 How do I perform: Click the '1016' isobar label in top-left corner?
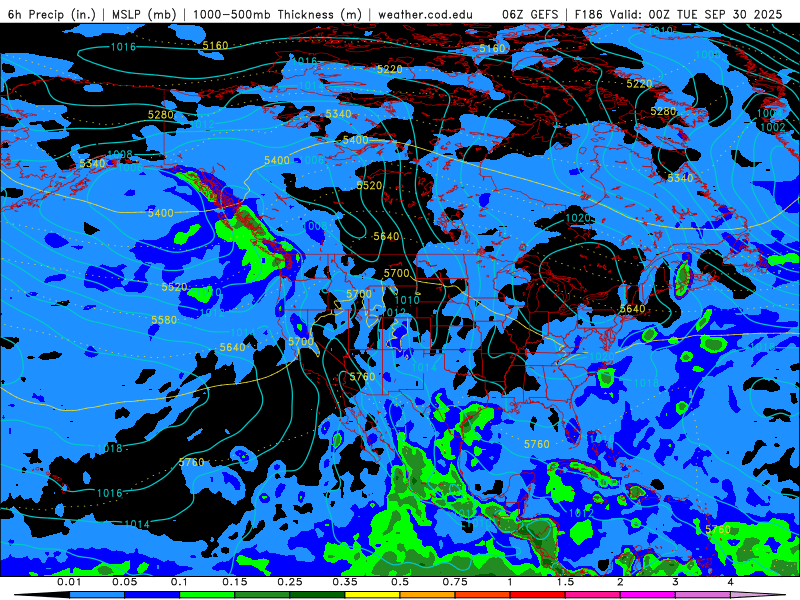pyautogui.click(x=123, y=47)
